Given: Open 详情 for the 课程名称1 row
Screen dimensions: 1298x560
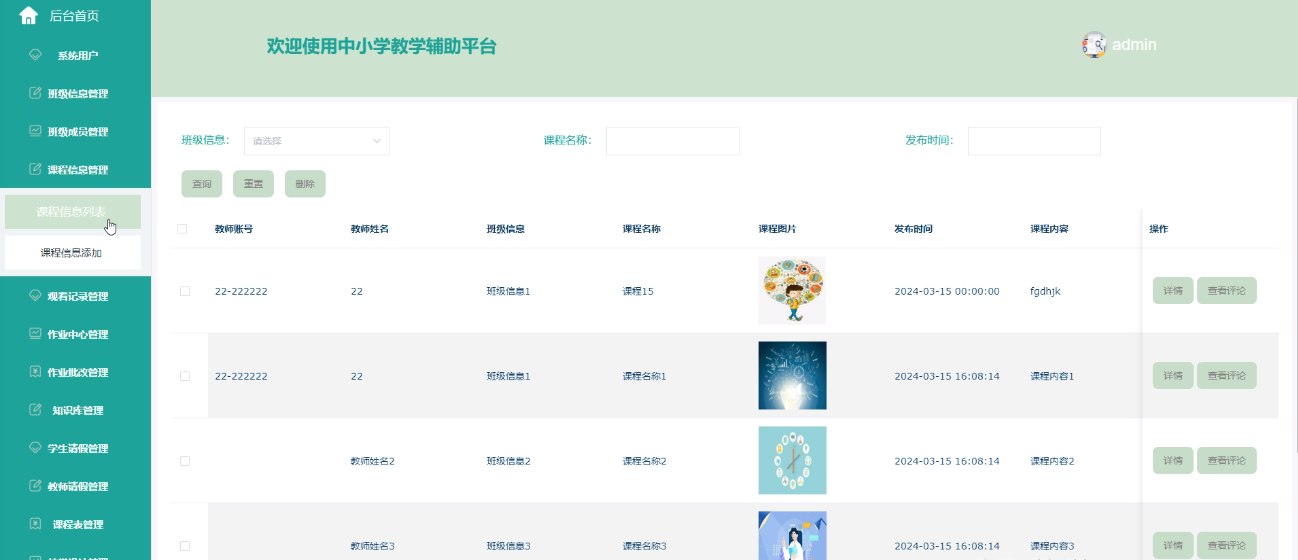Looking at the screenshot, I should coord(1173,376).
